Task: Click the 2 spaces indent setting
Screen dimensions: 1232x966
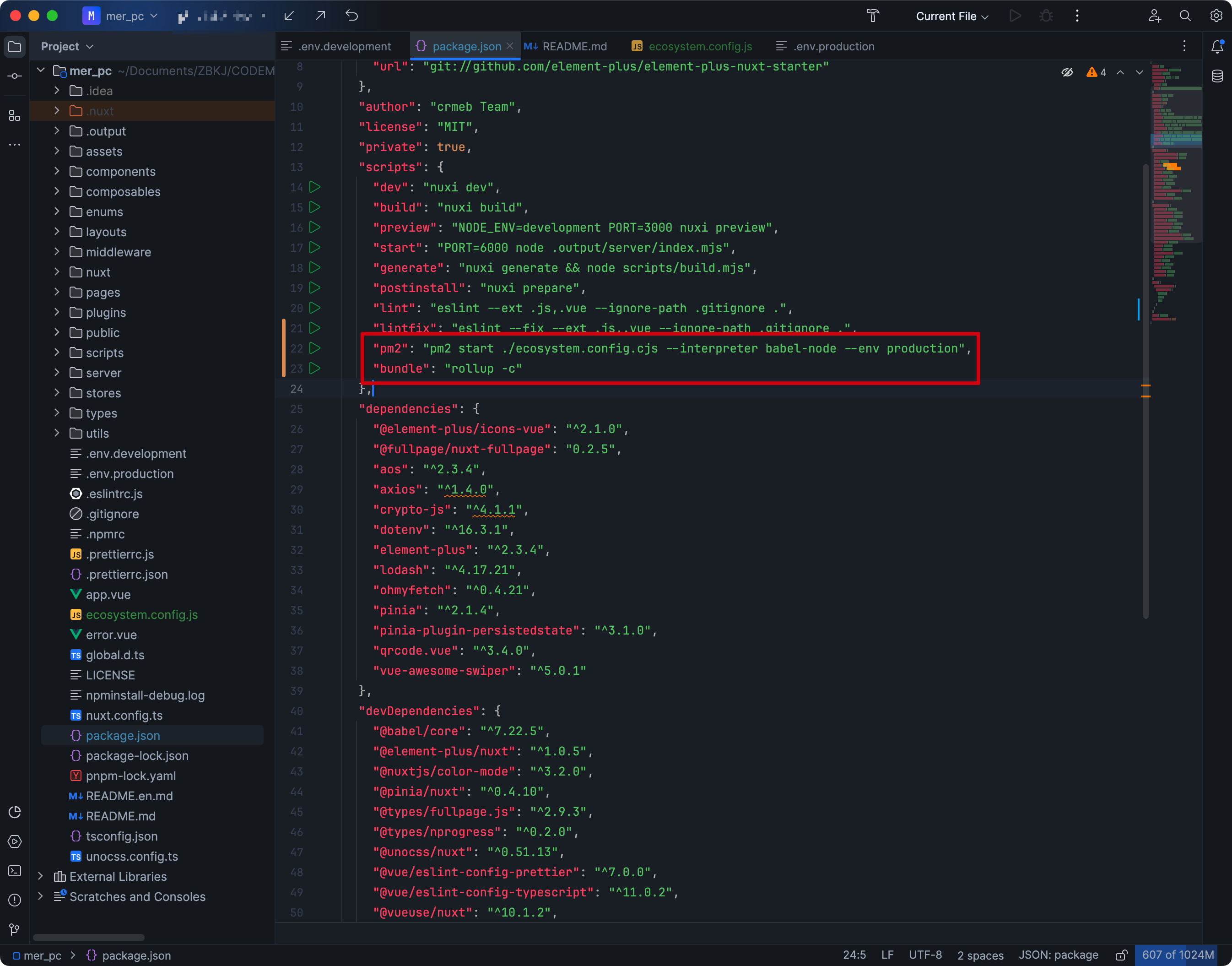Action: click(980, 955)
